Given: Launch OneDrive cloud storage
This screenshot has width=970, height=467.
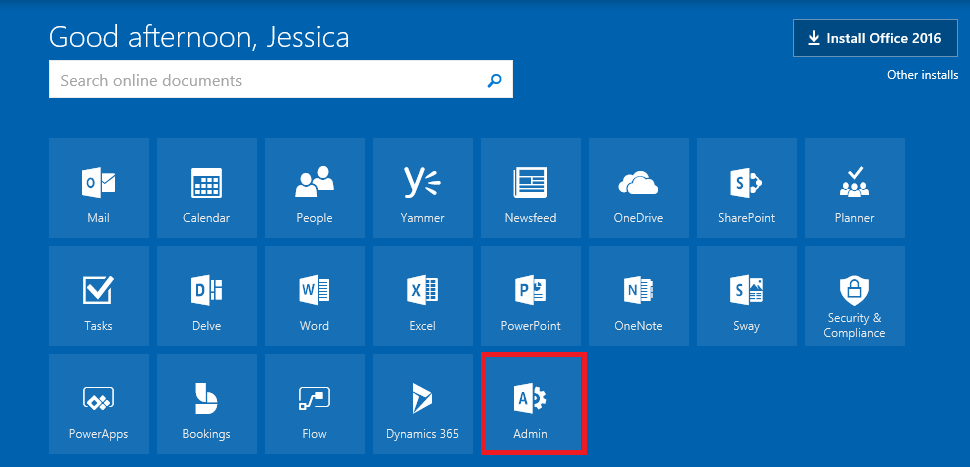Looking at the screenshot, I should pyautogui.click(x=638, y=188).
